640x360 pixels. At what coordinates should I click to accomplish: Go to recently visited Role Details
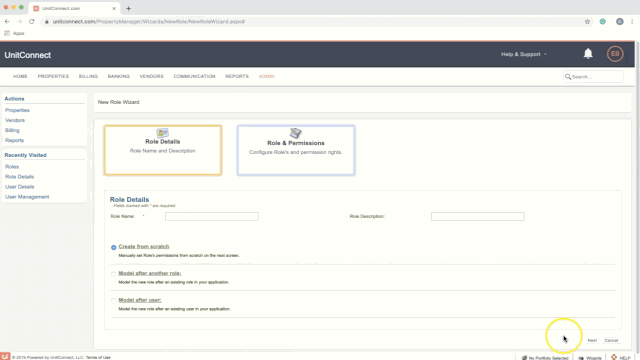click(19, 177)
